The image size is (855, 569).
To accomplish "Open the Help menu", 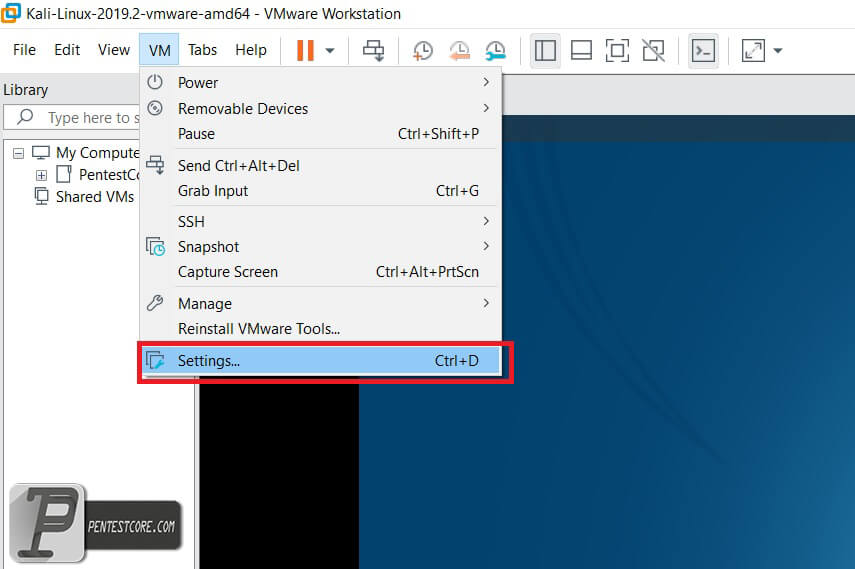I will point(251,50).
